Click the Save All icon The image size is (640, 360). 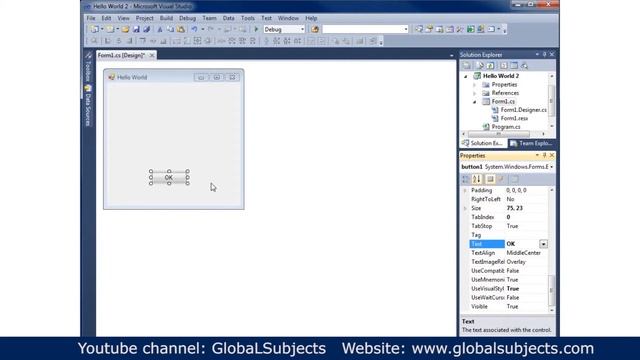147,29
